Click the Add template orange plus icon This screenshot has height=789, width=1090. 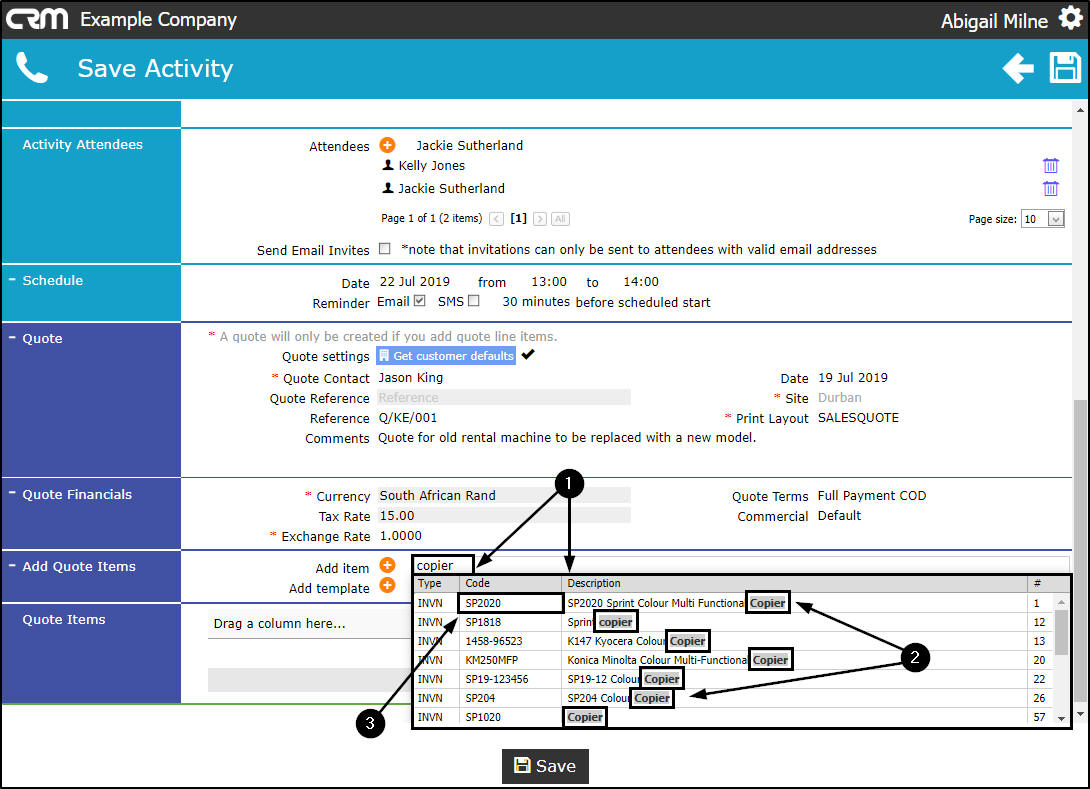click(x=387, y=585)
